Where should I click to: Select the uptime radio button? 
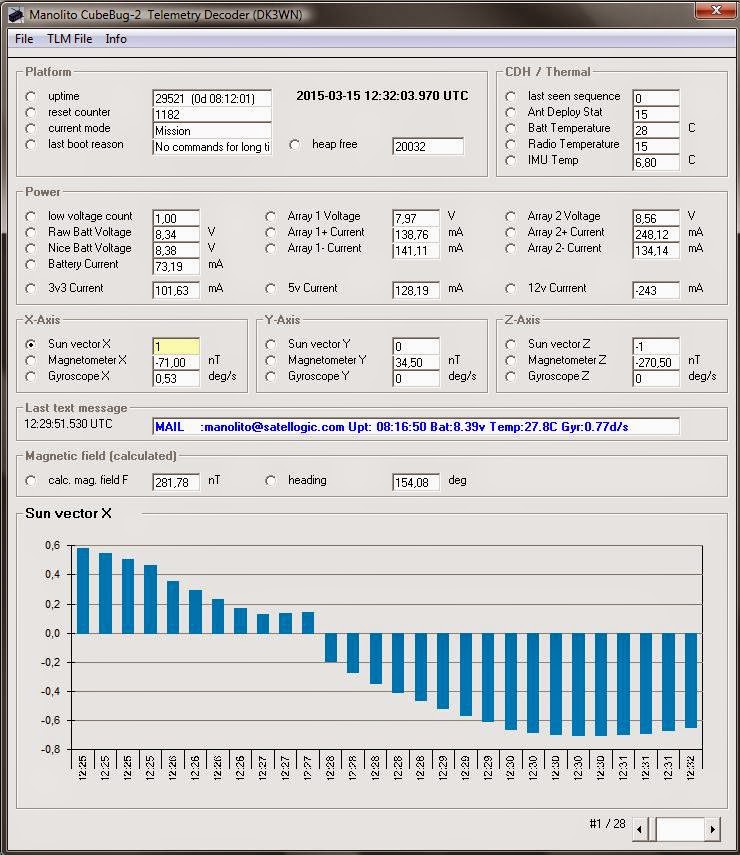coord(31,97)
